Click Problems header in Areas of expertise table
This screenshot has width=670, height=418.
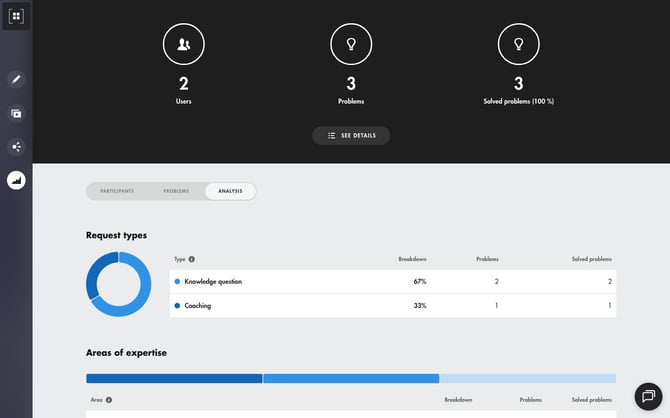click(x=531, y=400)
